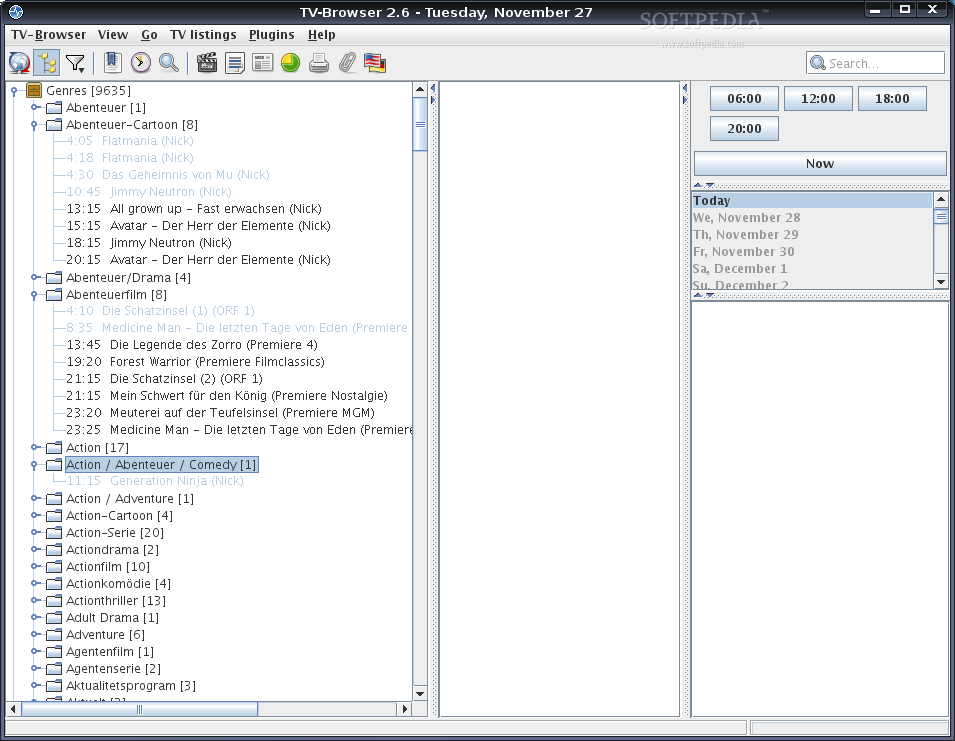Select 11:15 Generation Ninja (Nick)
The width and height of the screenshot is (955, 741).
[x=155, y=481]
